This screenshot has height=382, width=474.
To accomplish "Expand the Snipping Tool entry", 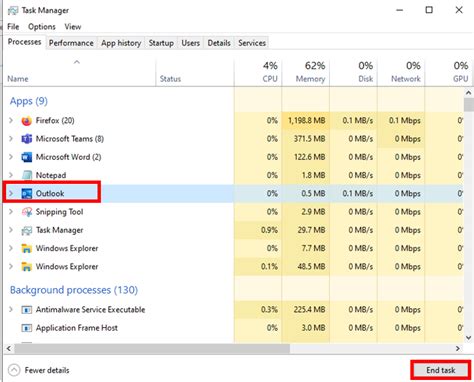I will tap(11, 212).
